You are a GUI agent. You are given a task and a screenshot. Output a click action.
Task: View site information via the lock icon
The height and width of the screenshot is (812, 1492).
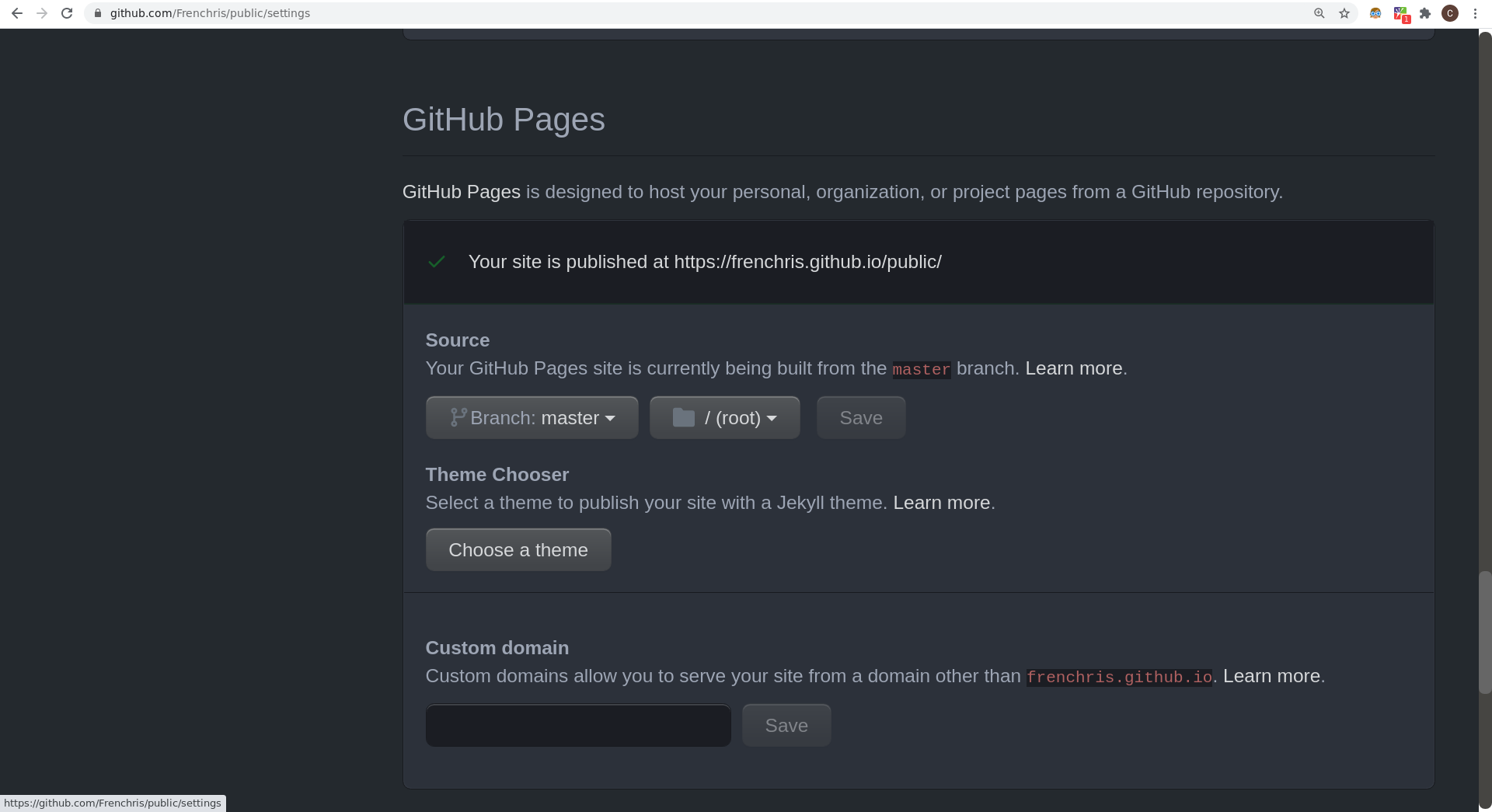(98, 13)
